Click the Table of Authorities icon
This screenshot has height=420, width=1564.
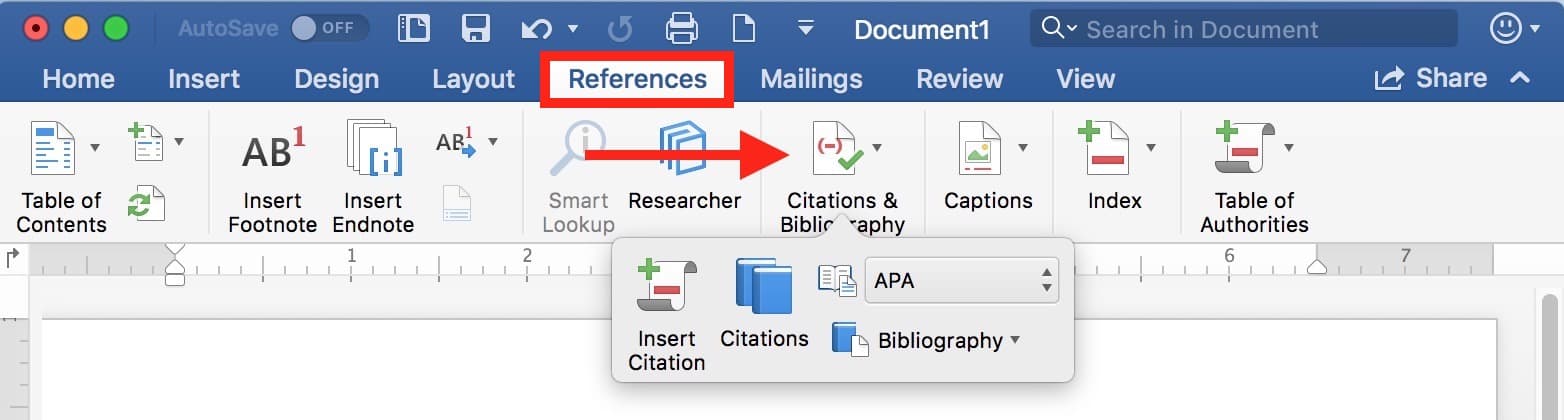click(x=1244, y=149)
